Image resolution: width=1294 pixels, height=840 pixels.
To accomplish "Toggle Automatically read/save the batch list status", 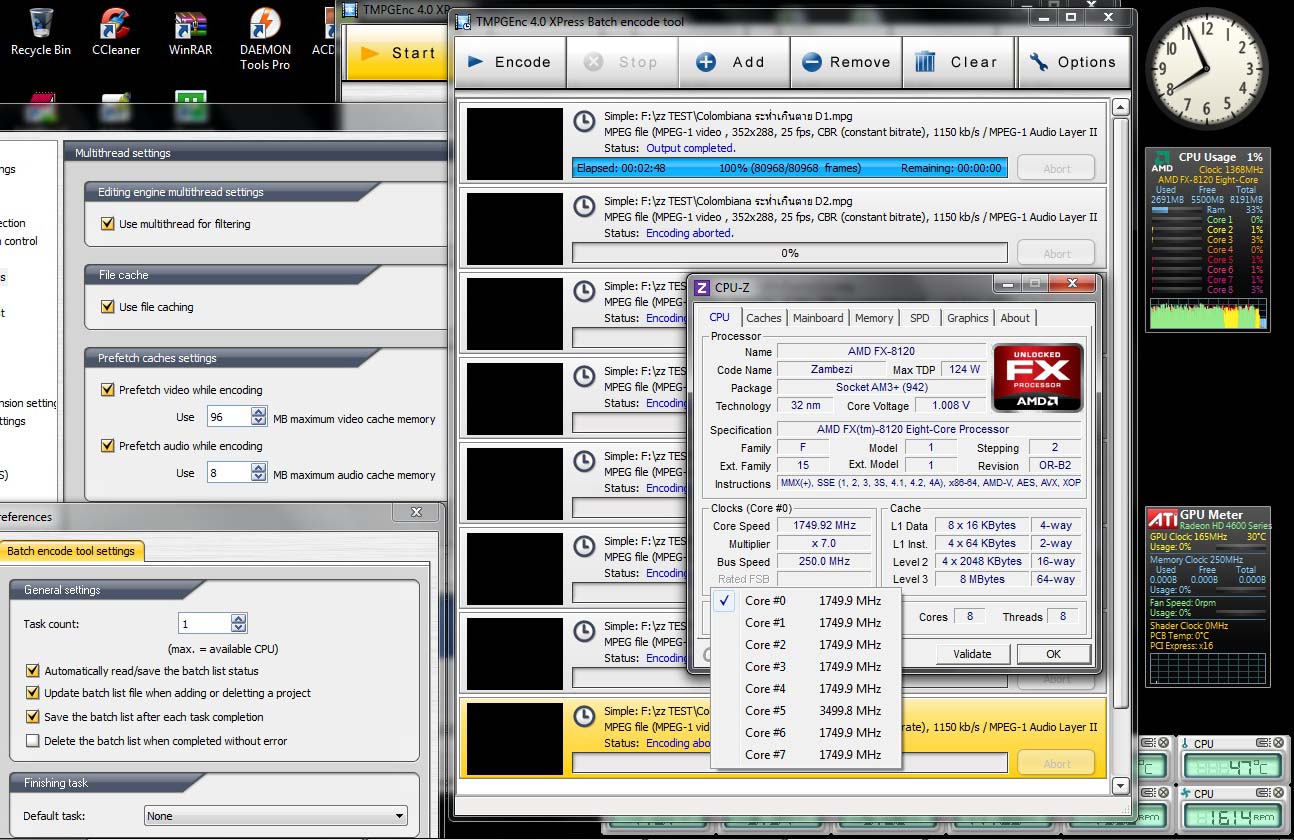I will (x=33, y=671).
